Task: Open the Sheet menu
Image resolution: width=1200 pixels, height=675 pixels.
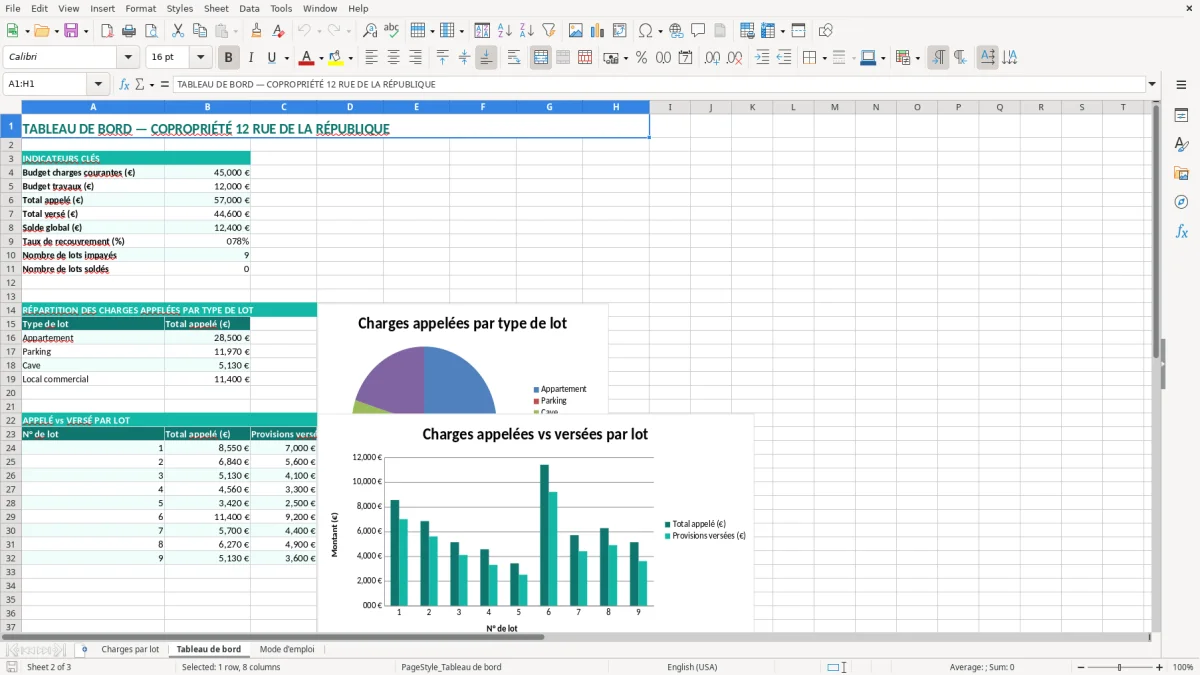Action: 216,8
